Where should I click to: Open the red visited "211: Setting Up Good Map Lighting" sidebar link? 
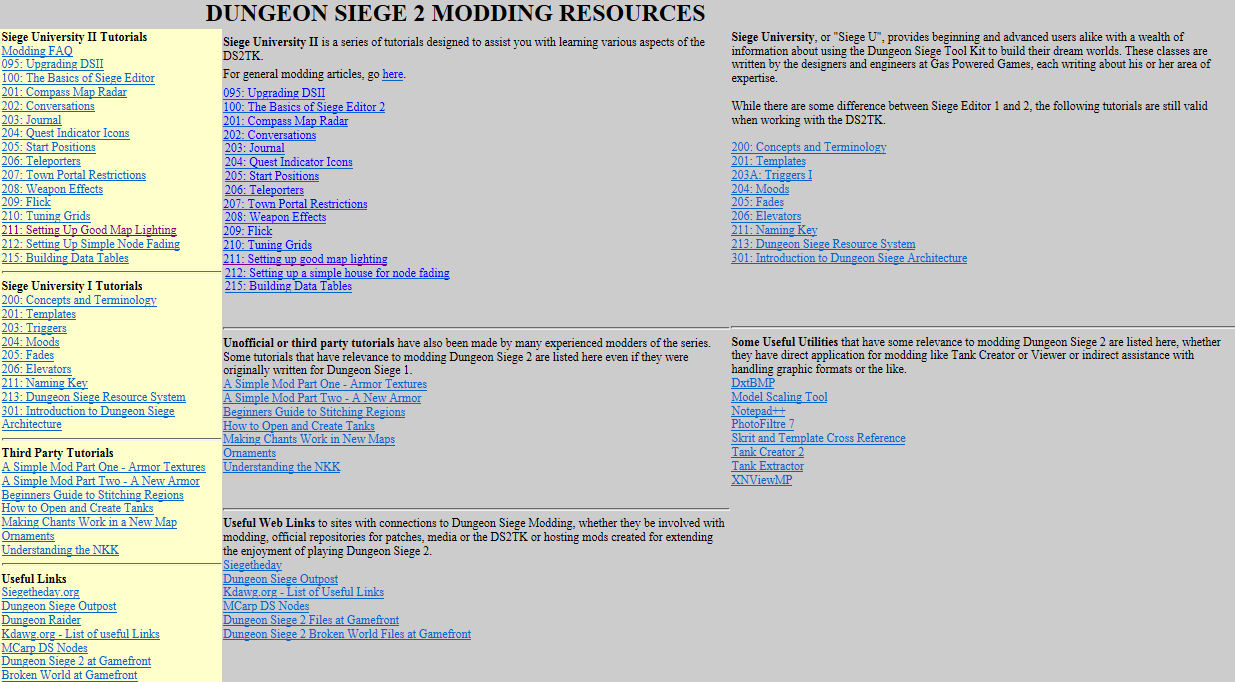coord(89,230)
